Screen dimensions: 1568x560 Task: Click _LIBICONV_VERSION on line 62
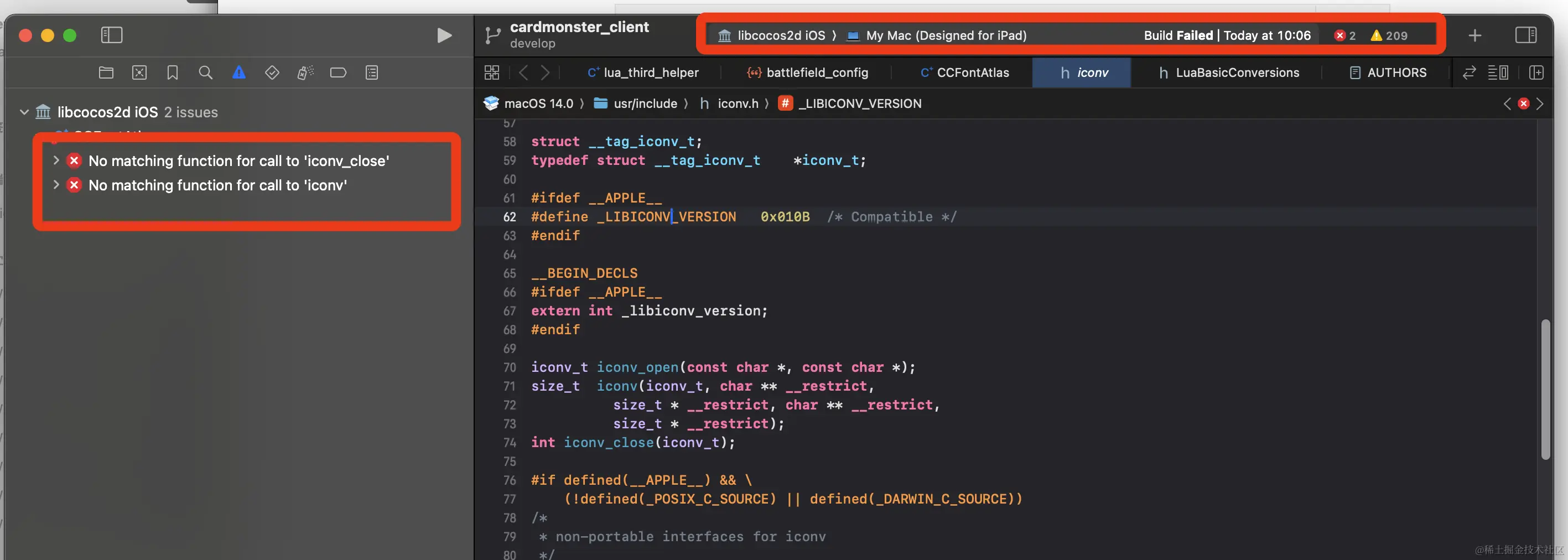[x=667, y=217]
